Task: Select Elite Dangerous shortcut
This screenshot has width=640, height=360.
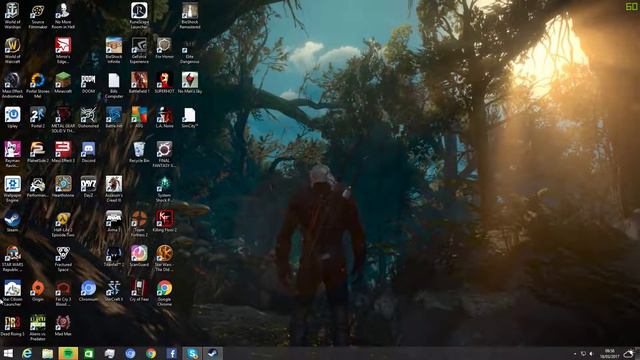Action: (189, 51)
